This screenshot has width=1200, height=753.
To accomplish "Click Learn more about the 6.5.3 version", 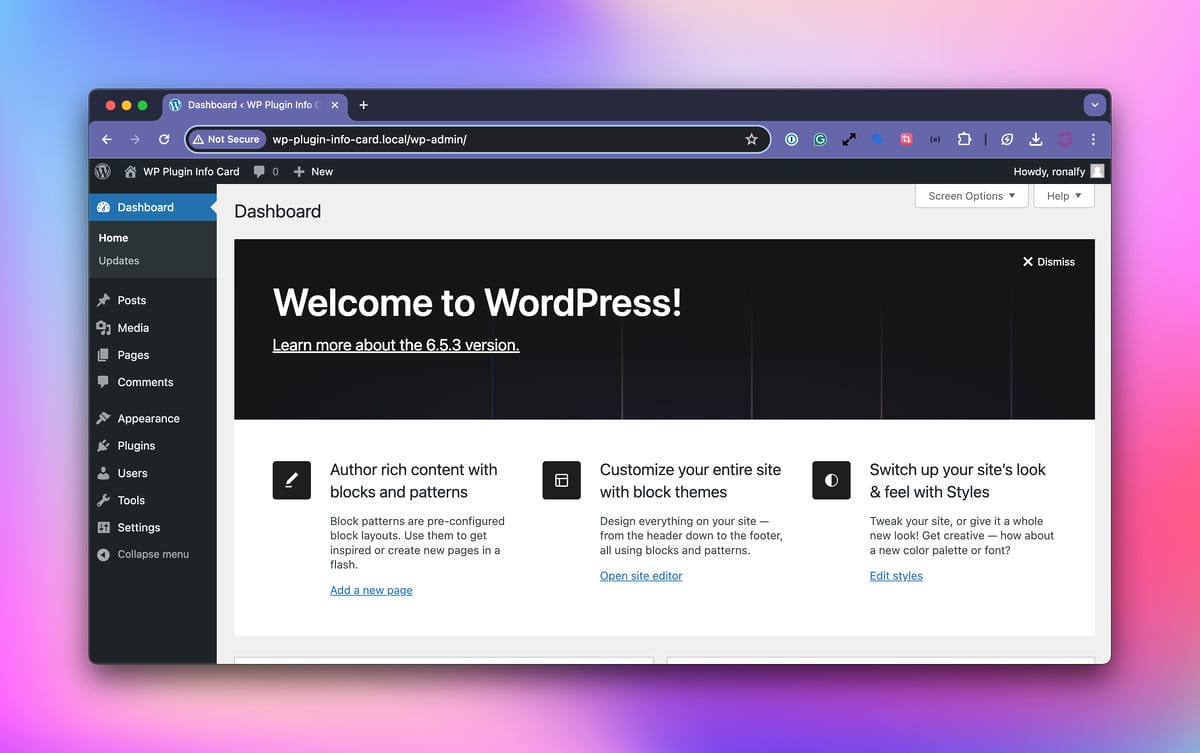I will 396,345.
